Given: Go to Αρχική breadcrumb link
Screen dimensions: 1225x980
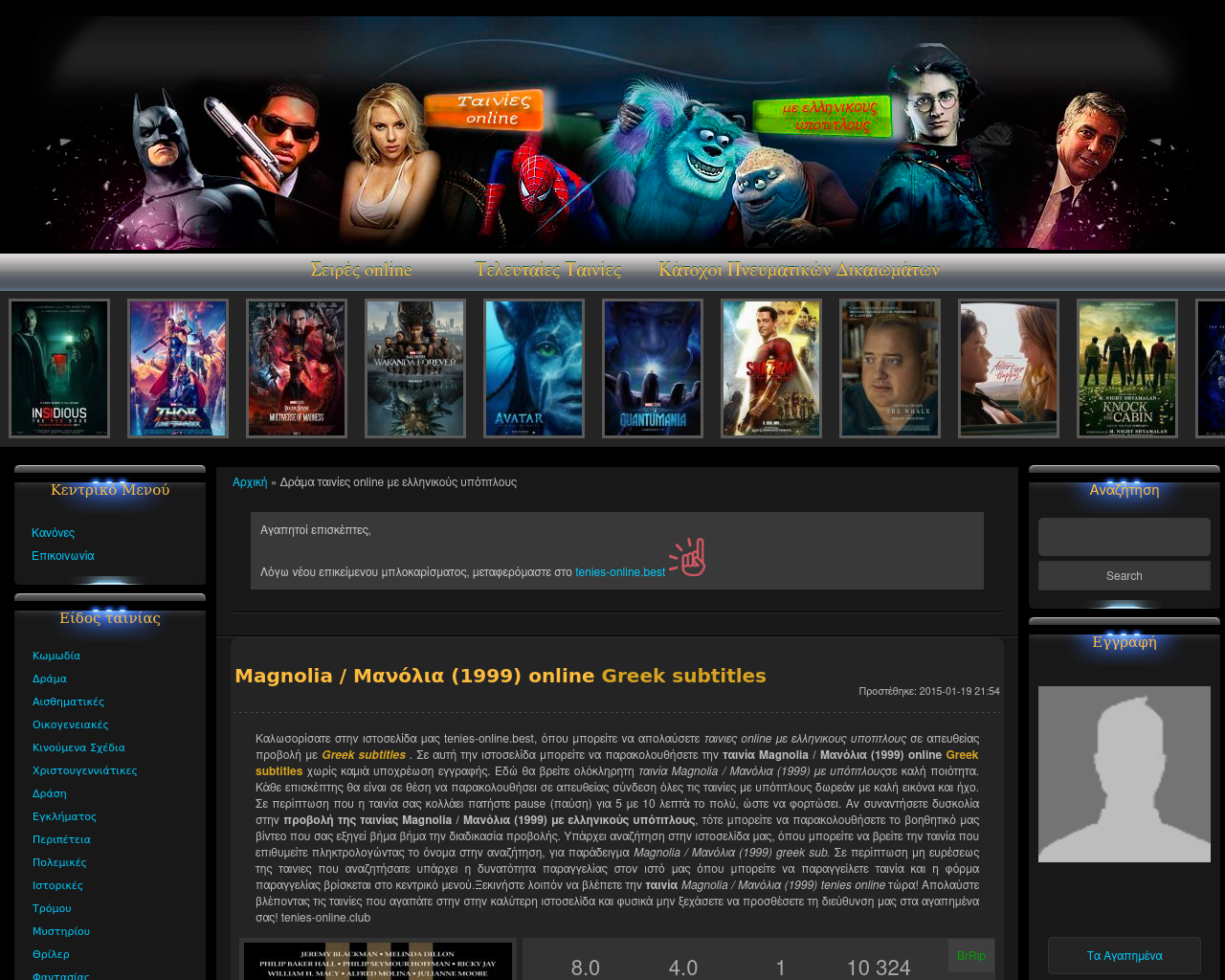Looking at the screenshot, I should [x=250, y=482].
